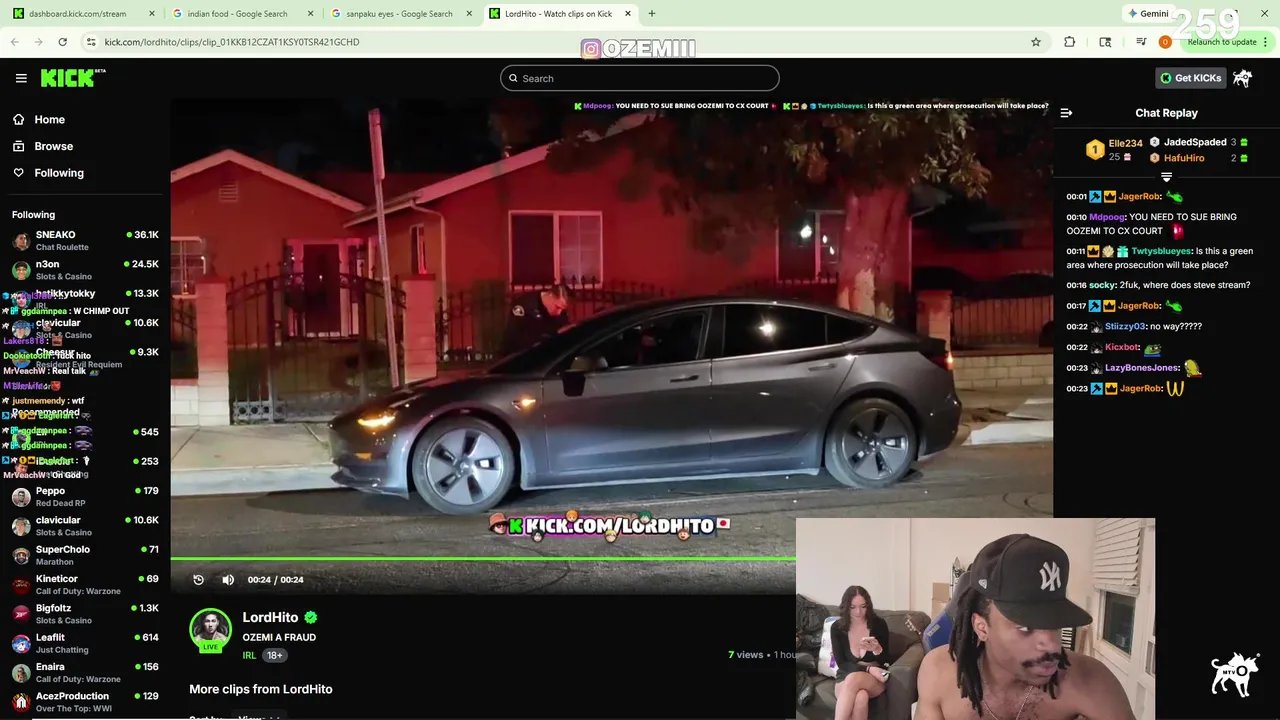Image resolution: width=1280 pixels, height=720 pixels.
Task: Open the IRL category link
Action: pos(249,655)
